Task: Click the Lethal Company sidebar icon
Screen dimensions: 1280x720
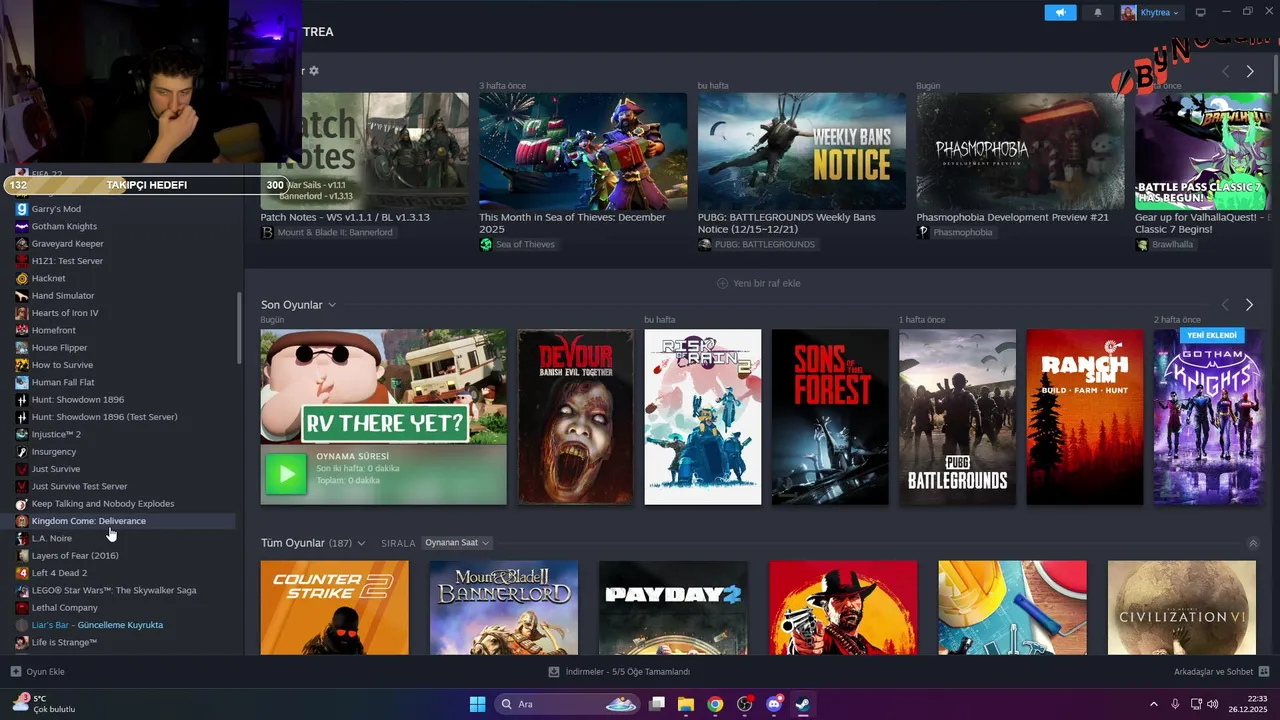Action: click(22, 607)
